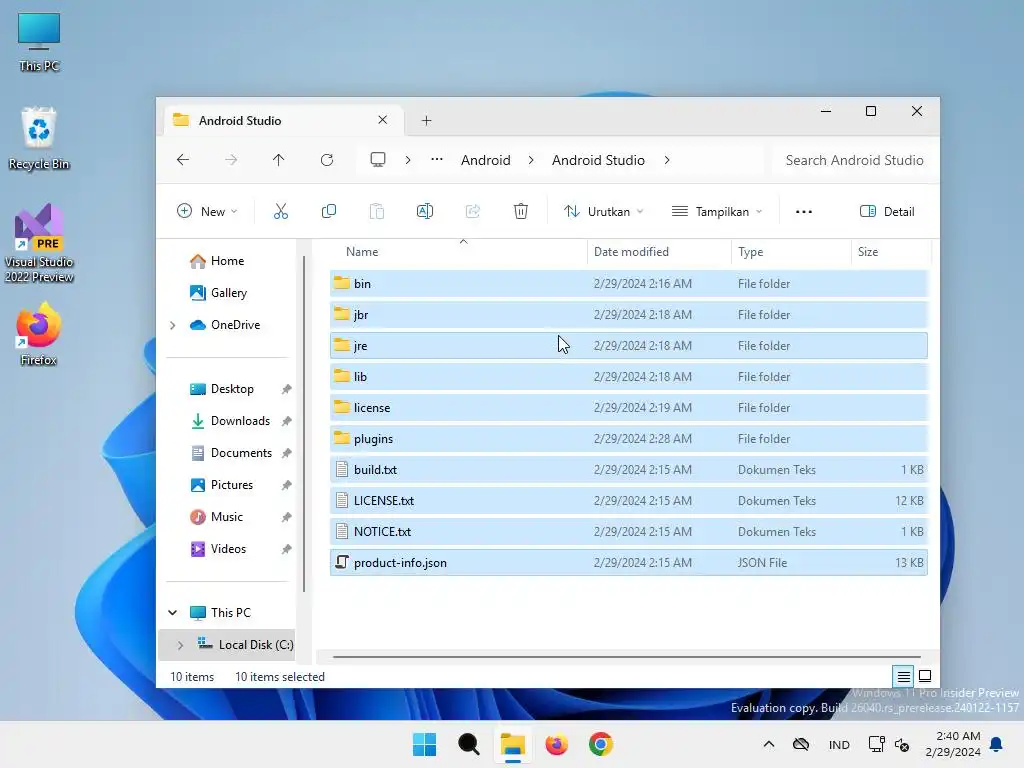Click the Cut scissors icon
The height and width of the screenshot is (768, 1024).
(x=281, y=212)
